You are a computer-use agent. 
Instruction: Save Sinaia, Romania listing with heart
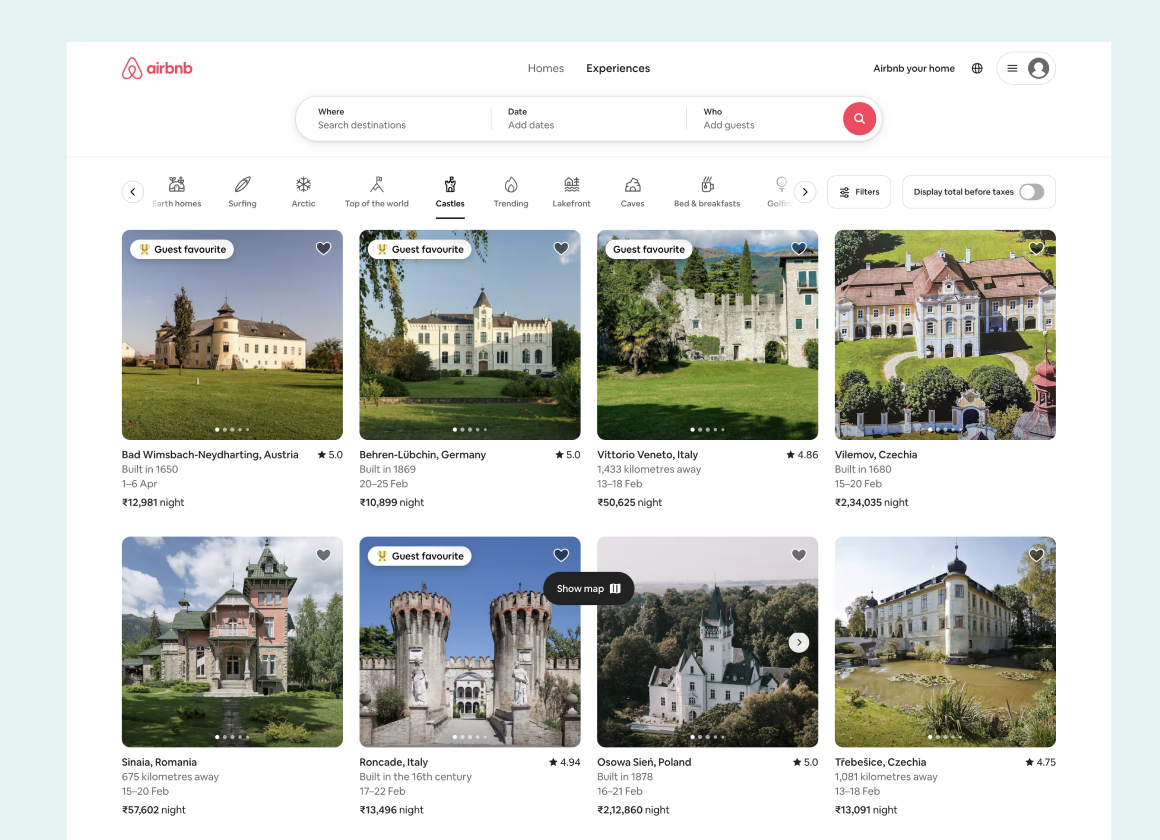(x=323, y=556)
